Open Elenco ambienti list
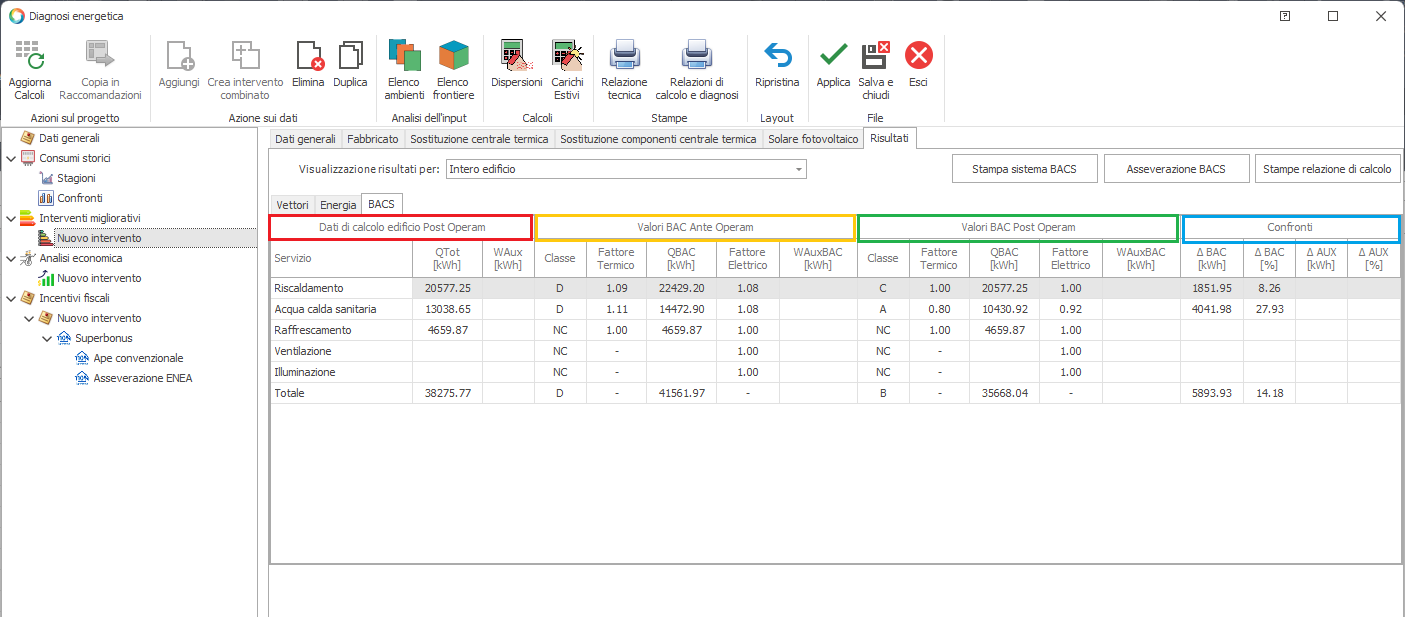 pos(404,57)
